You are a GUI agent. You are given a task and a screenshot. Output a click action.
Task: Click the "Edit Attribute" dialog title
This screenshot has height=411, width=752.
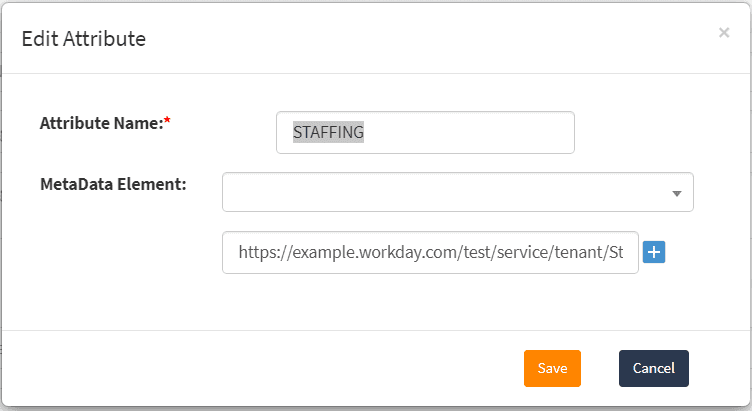click(84, 39)
